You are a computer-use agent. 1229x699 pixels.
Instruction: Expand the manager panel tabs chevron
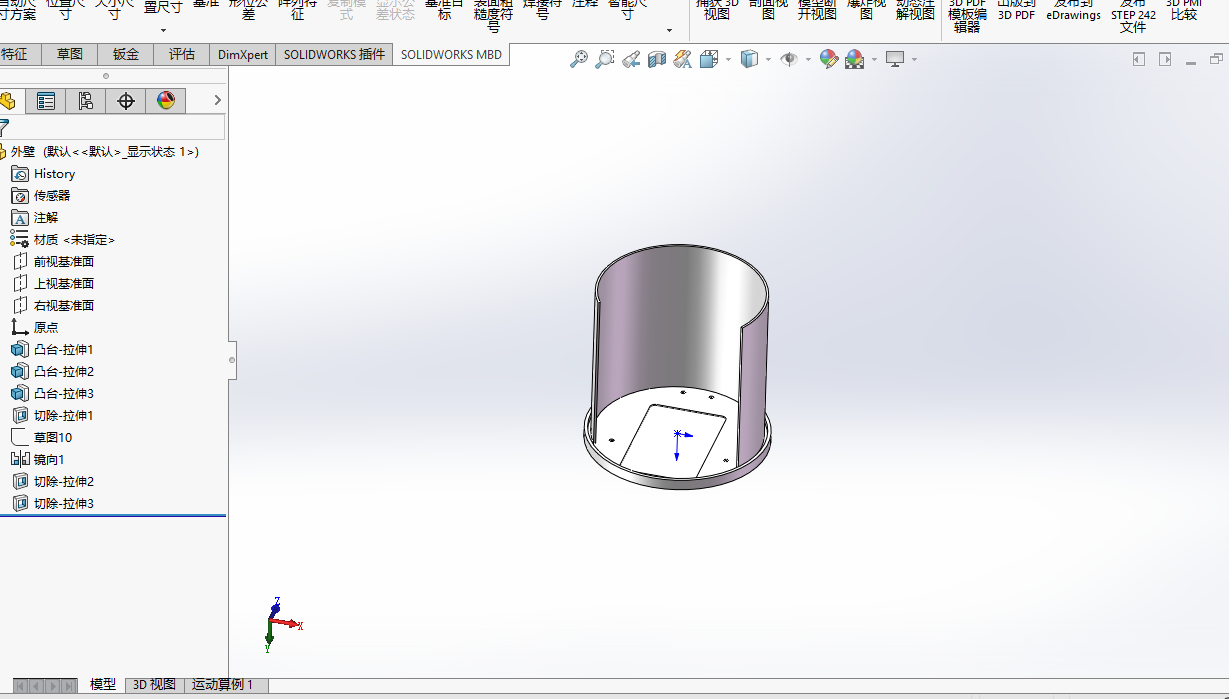click(x=217, y=100)
